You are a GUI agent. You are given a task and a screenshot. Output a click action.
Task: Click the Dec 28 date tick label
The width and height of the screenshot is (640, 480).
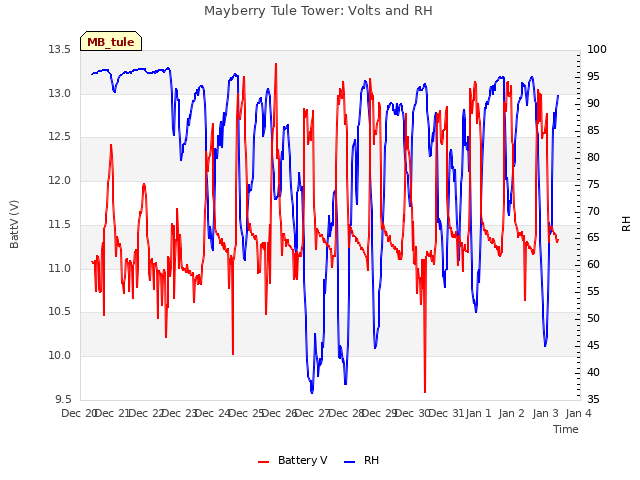tap(347, 413)
